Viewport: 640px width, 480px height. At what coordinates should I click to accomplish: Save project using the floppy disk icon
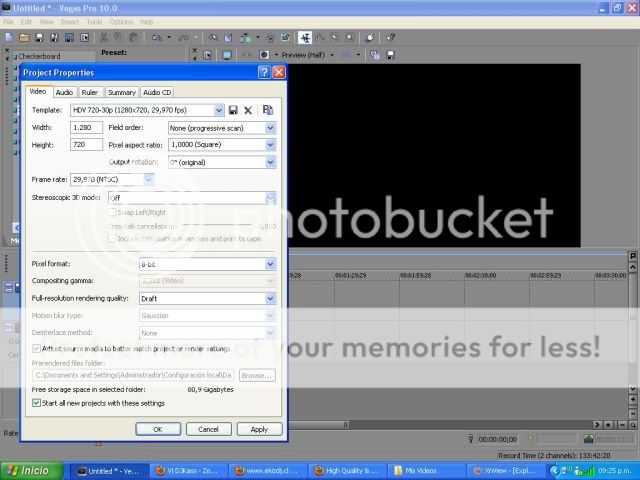[39, 38]
